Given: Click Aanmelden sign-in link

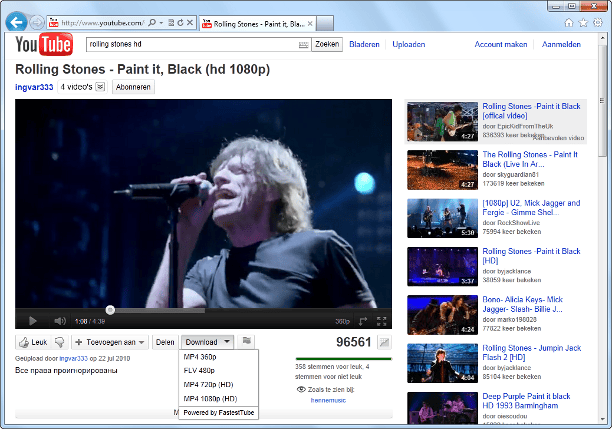Looking at the screenshot, I should [x=561, y=45].
